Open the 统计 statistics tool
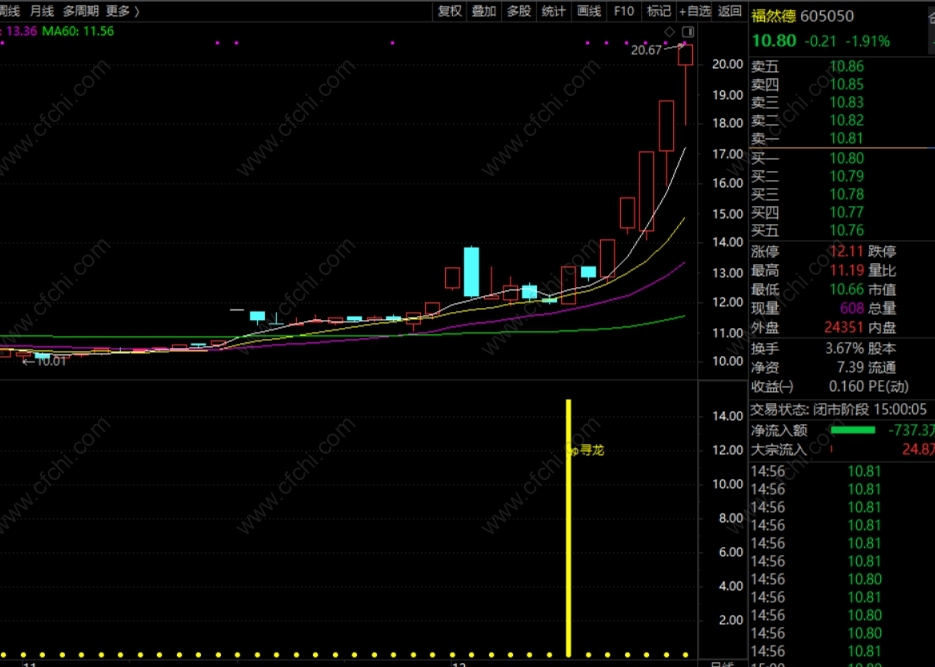 coord(553,11)
